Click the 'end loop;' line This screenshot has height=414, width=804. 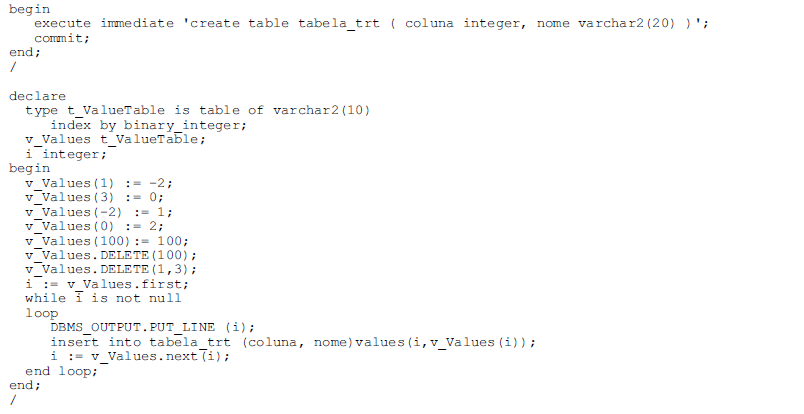tap(62, 371)
